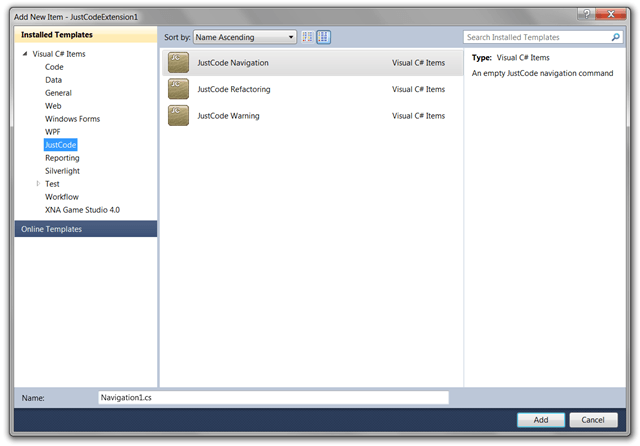This screenshot has height=446, width=640.
Task: Click the Search Installed Templates field
Action: click(543, 37)
